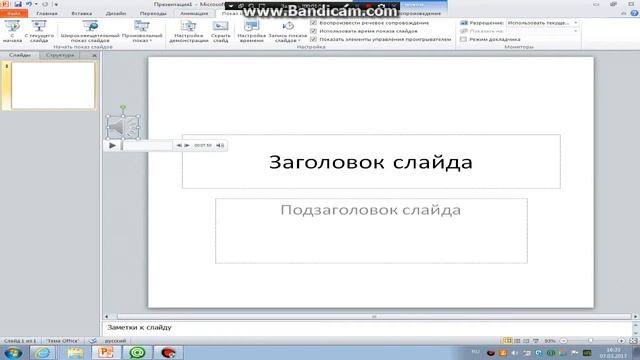The width and height of the screenshot is (640, 360).
Task: Click 93% zoom level button
Action: 550,340
